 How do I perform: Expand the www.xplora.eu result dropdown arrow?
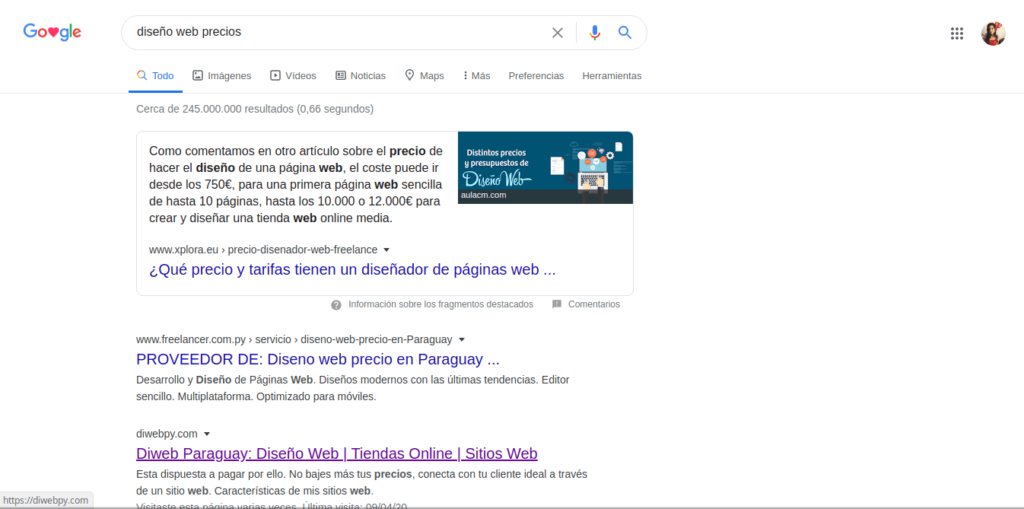(387, 250)
